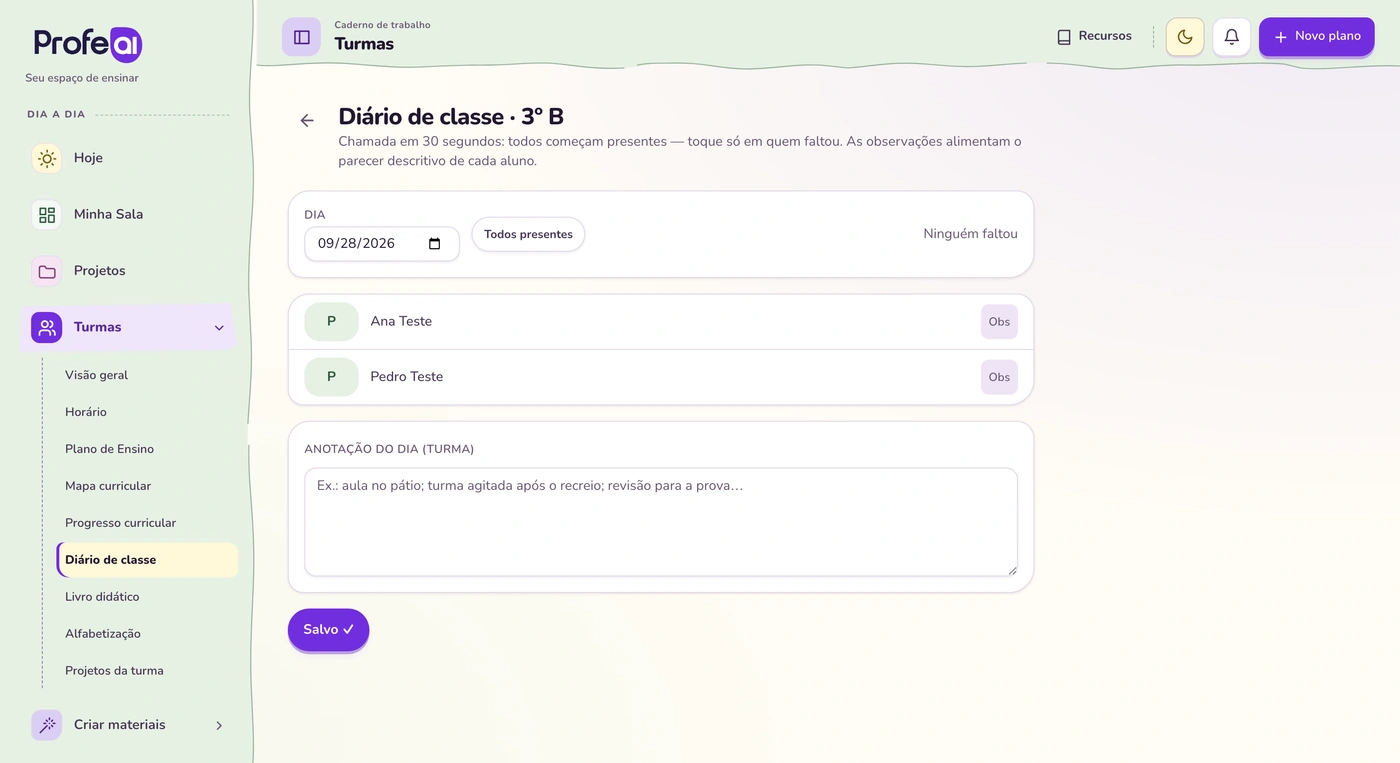Click the ProfeAI logo
This screenshot has height=763, width=1400.
(x=88, y=44)
